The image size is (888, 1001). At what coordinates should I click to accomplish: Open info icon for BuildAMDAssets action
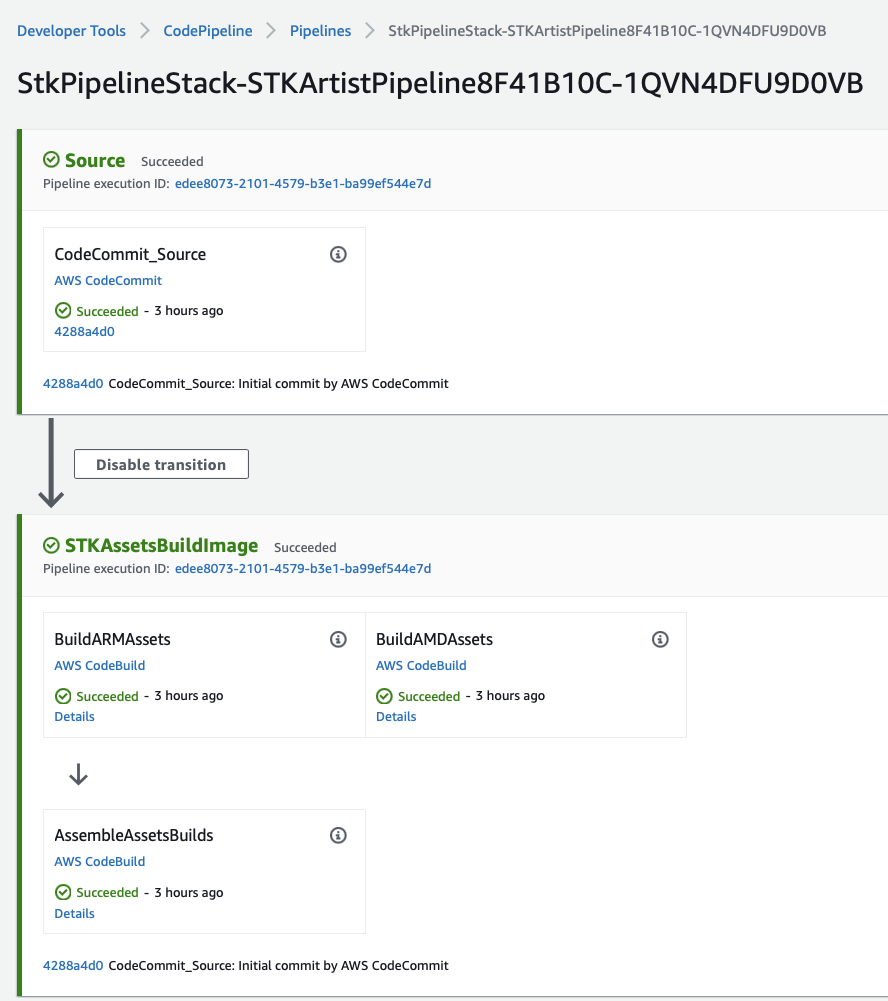coord(659,639)
